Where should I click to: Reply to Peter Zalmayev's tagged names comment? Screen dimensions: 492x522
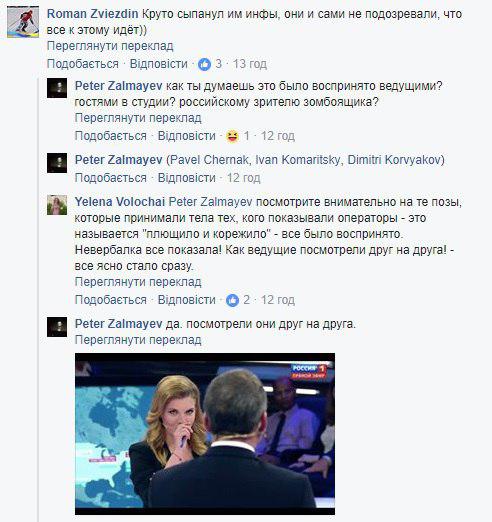tap(187, 178)
